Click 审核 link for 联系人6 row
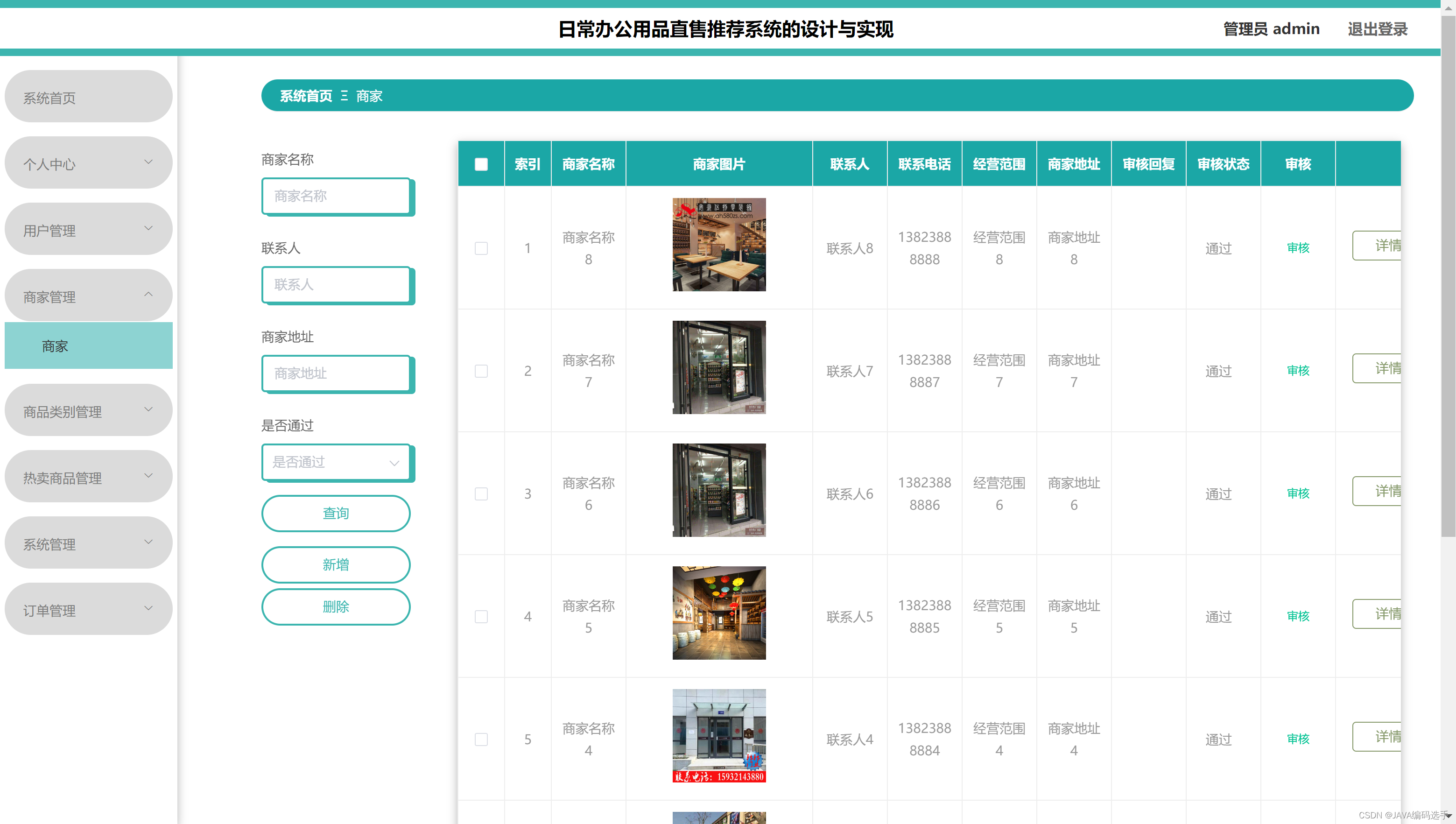 tap(1298, 493)
